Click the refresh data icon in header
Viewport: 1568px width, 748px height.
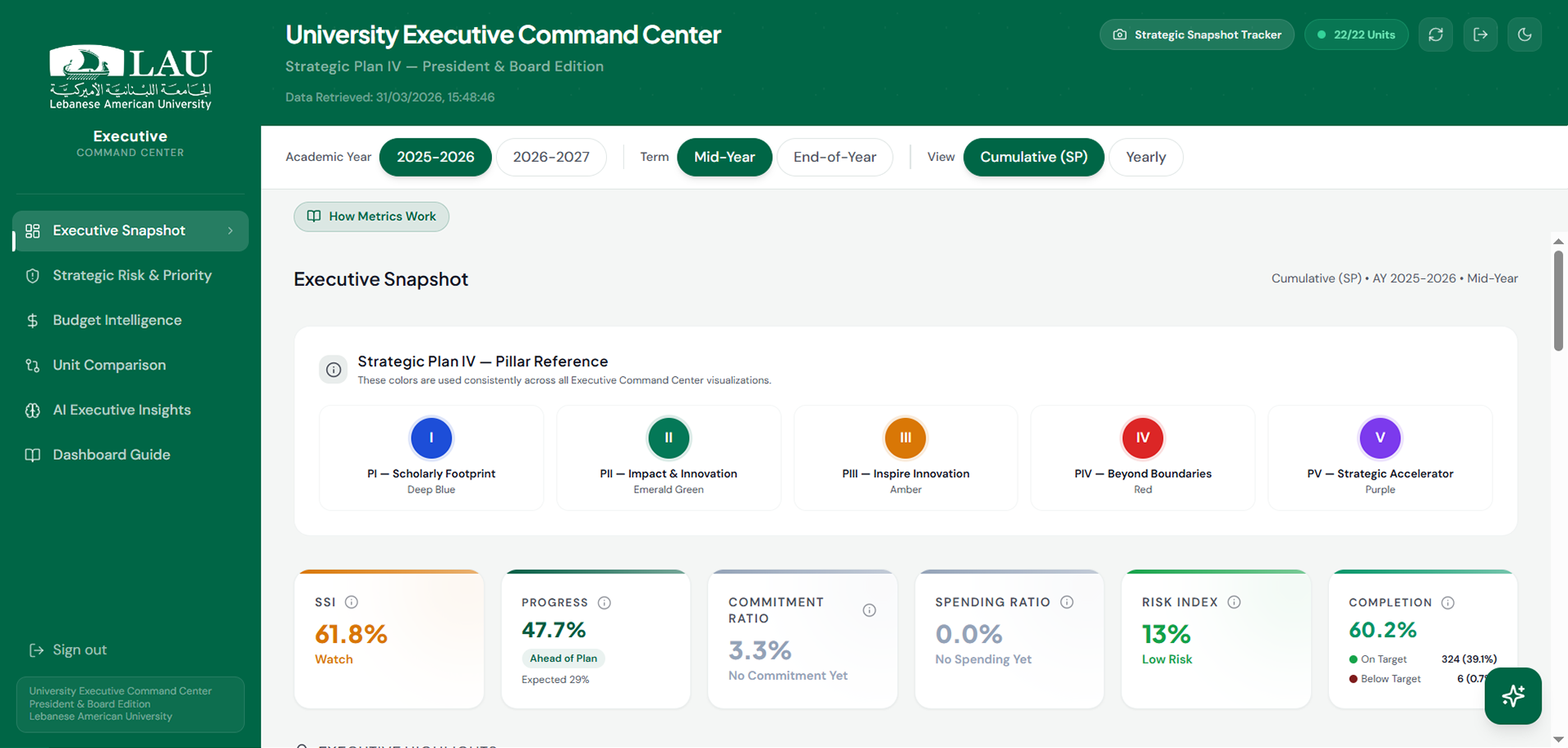click(1436, 34)
